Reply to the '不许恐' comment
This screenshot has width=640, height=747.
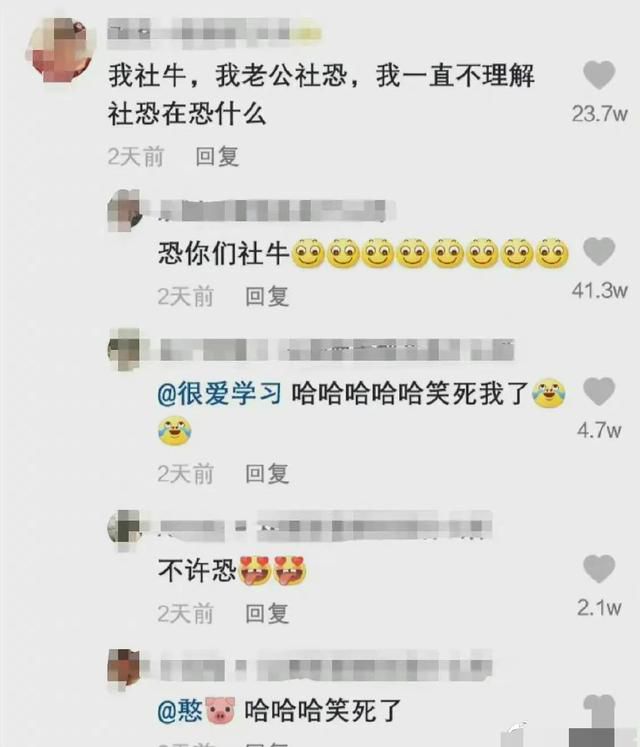267,613
